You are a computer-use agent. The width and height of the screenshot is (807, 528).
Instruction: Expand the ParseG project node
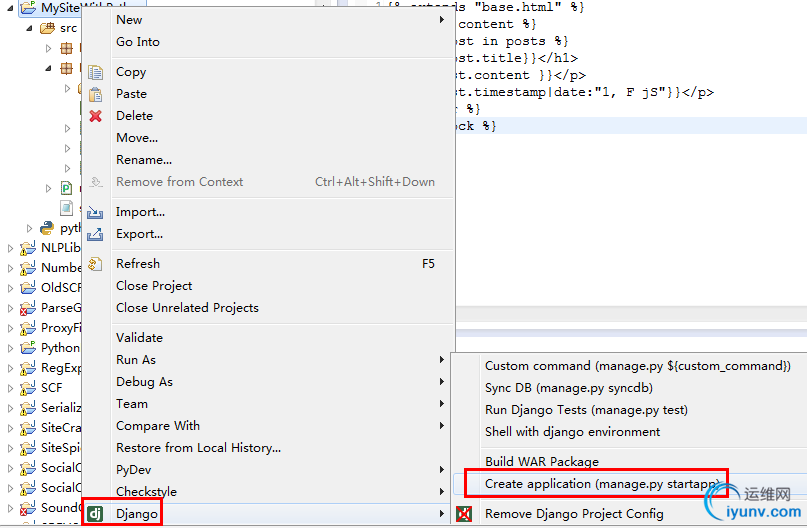(x=10, y=308)
